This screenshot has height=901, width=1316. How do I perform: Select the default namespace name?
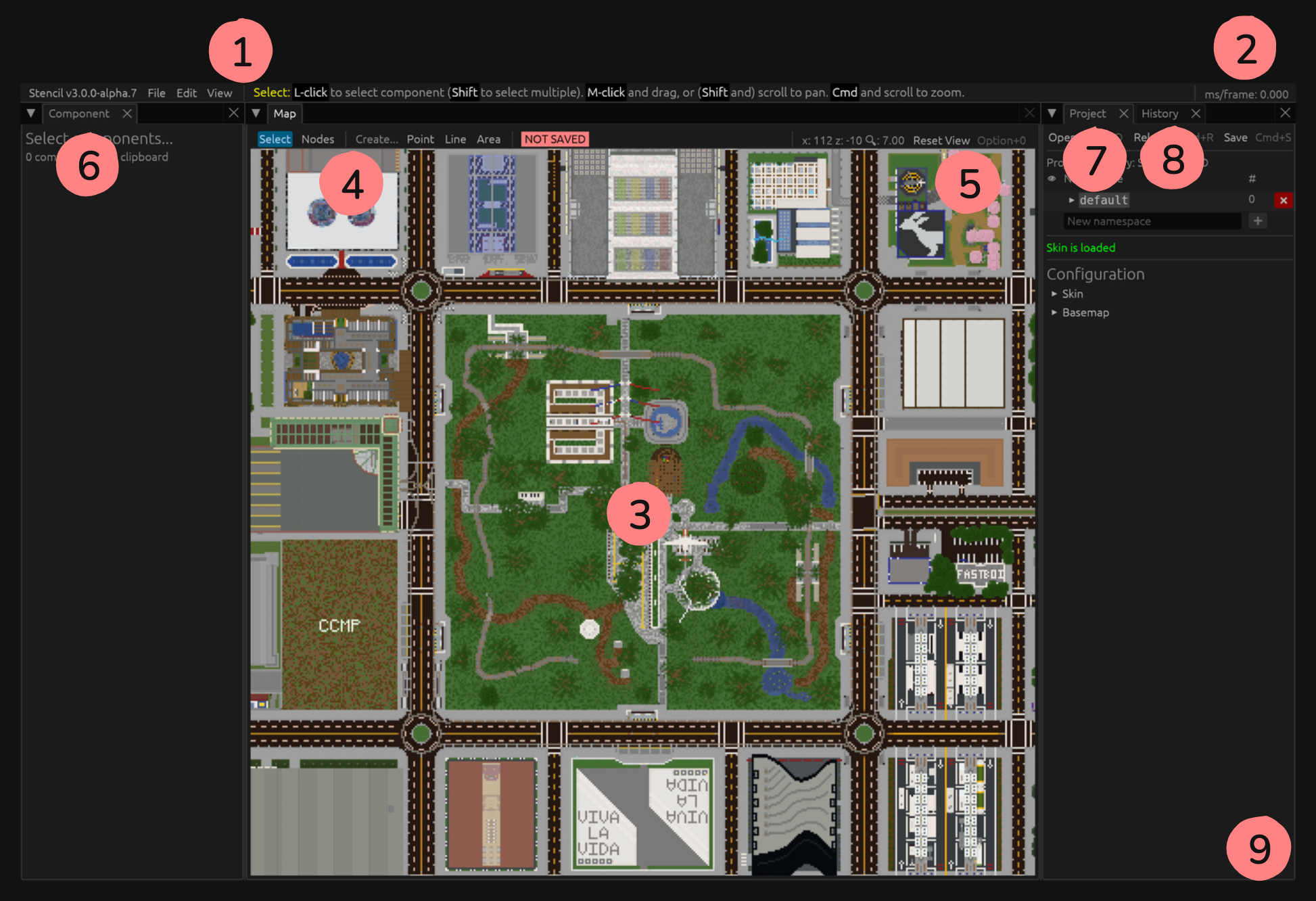point(1104,200)
